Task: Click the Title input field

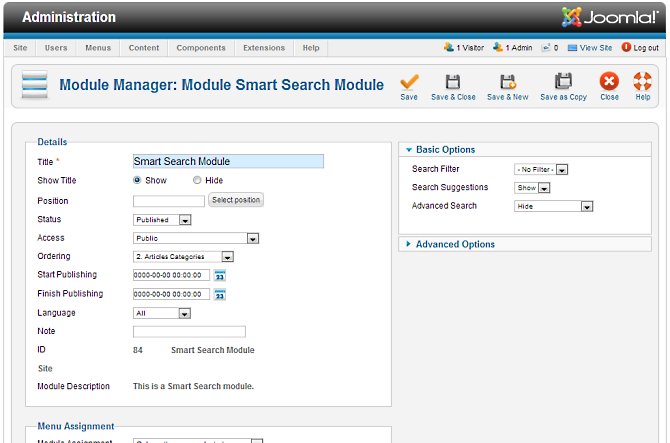Action: 228,161
